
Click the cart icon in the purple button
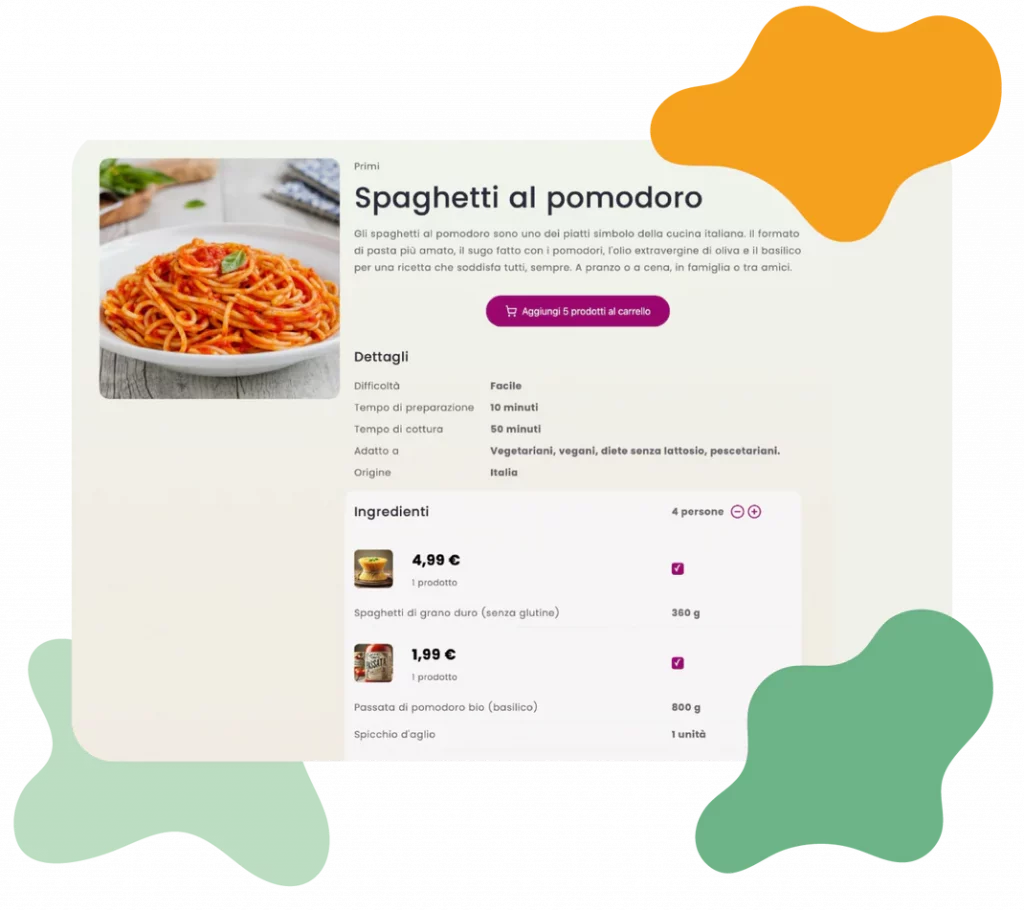511,312
